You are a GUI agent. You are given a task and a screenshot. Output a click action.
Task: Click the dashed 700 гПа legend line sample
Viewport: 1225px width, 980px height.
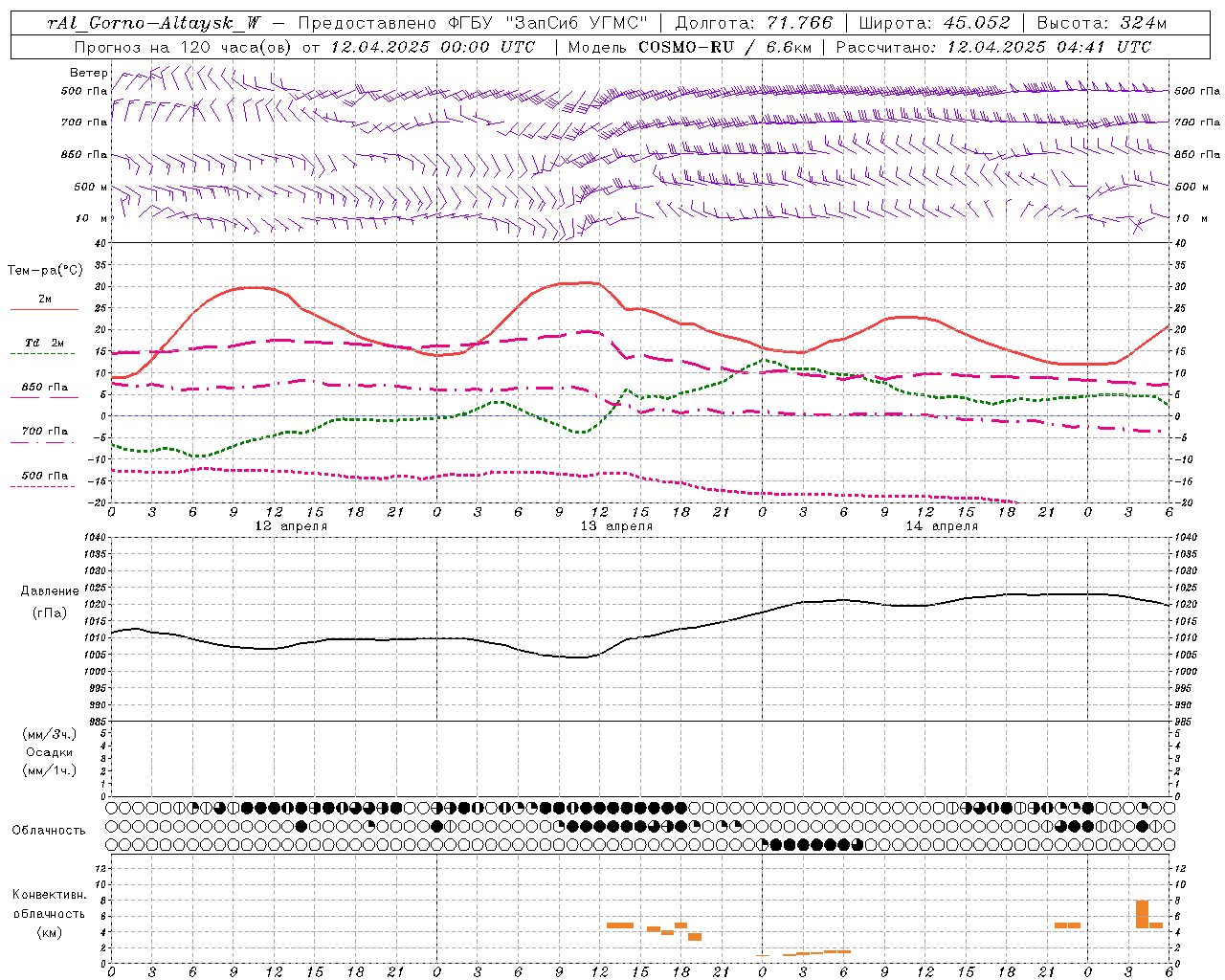[x=44, y=442]
